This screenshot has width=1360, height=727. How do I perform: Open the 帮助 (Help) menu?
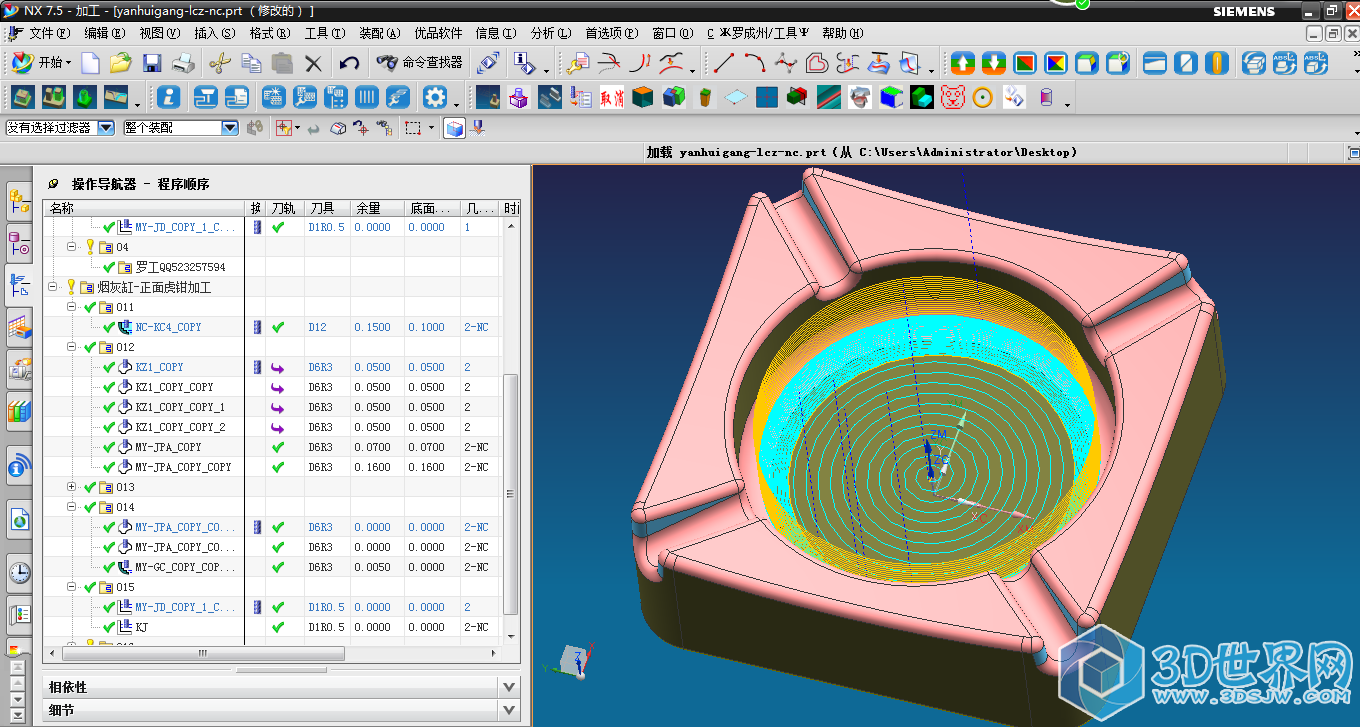click(x=842, y=33)
